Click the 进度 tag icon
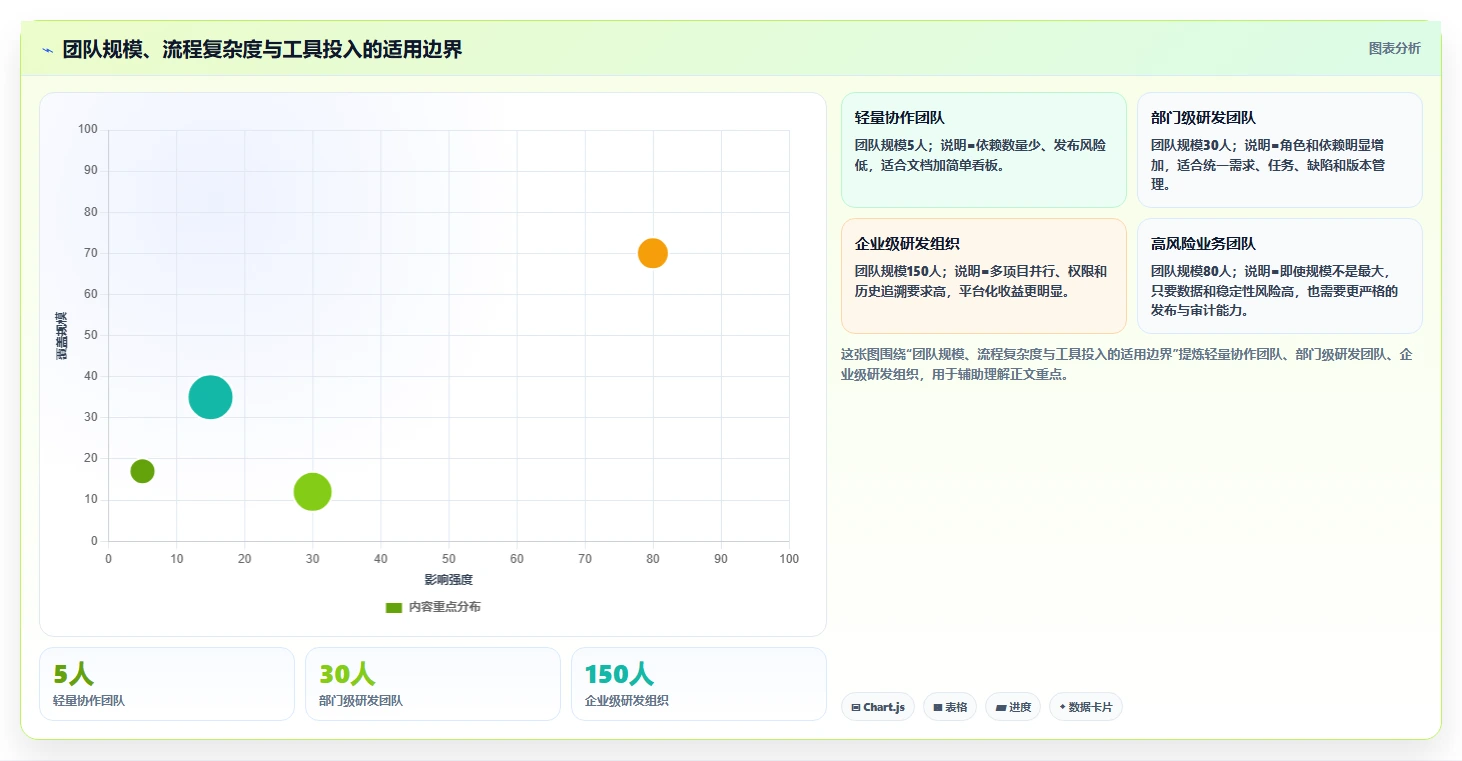This screenshot has width=1462, height=761. [1000, 708]
